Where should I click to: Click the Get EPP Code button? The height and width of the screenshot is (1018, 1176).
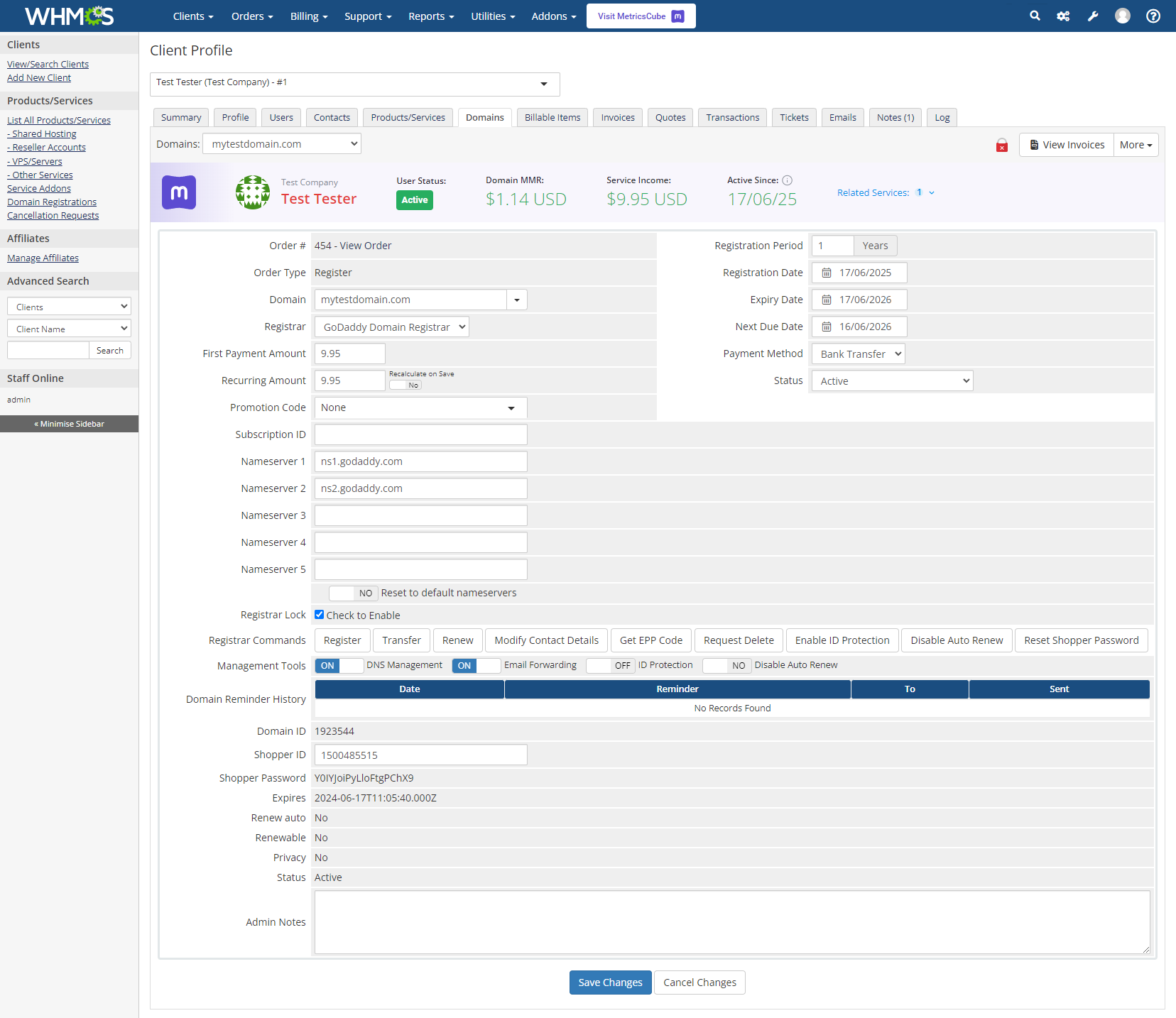650,640
